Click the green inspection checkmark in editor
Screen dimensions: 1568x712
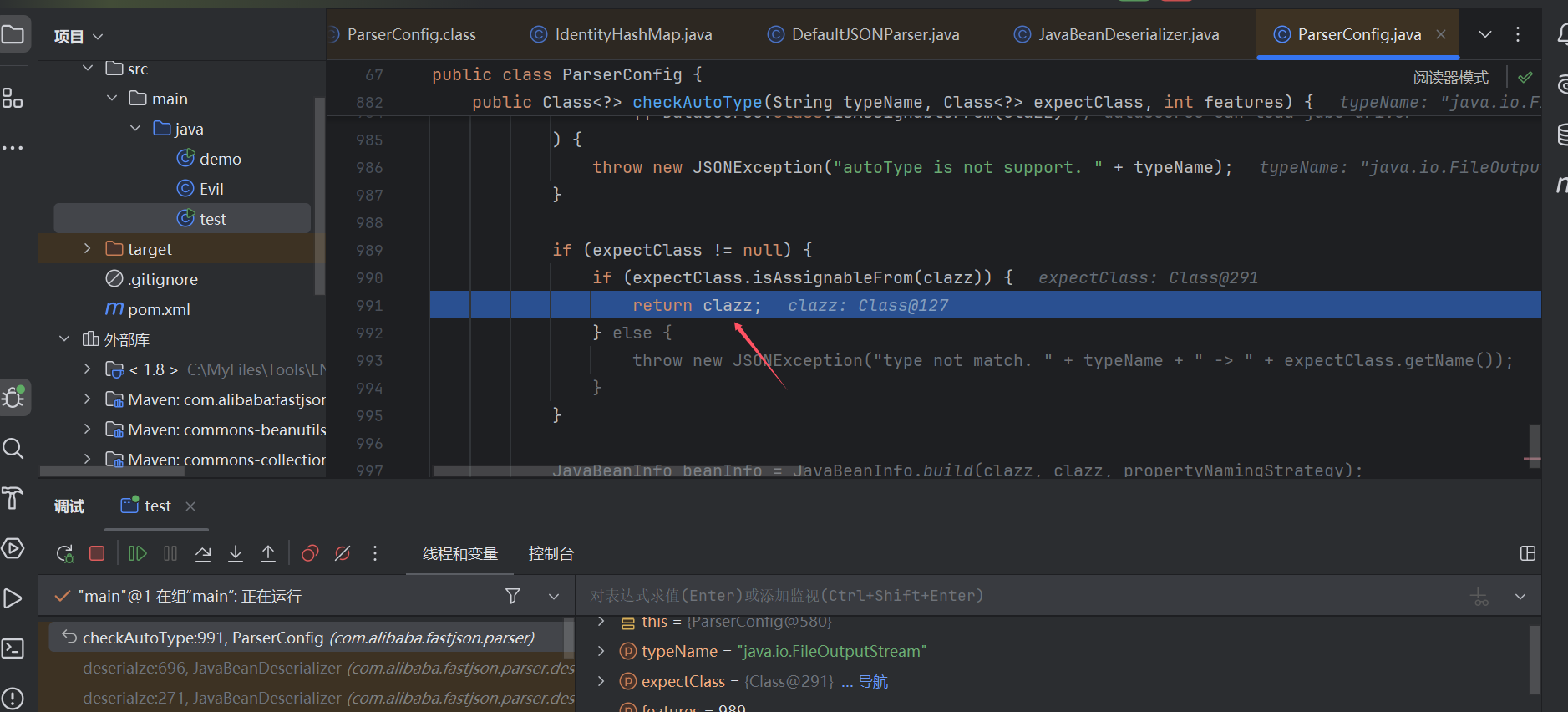(x=1525, y=77)
